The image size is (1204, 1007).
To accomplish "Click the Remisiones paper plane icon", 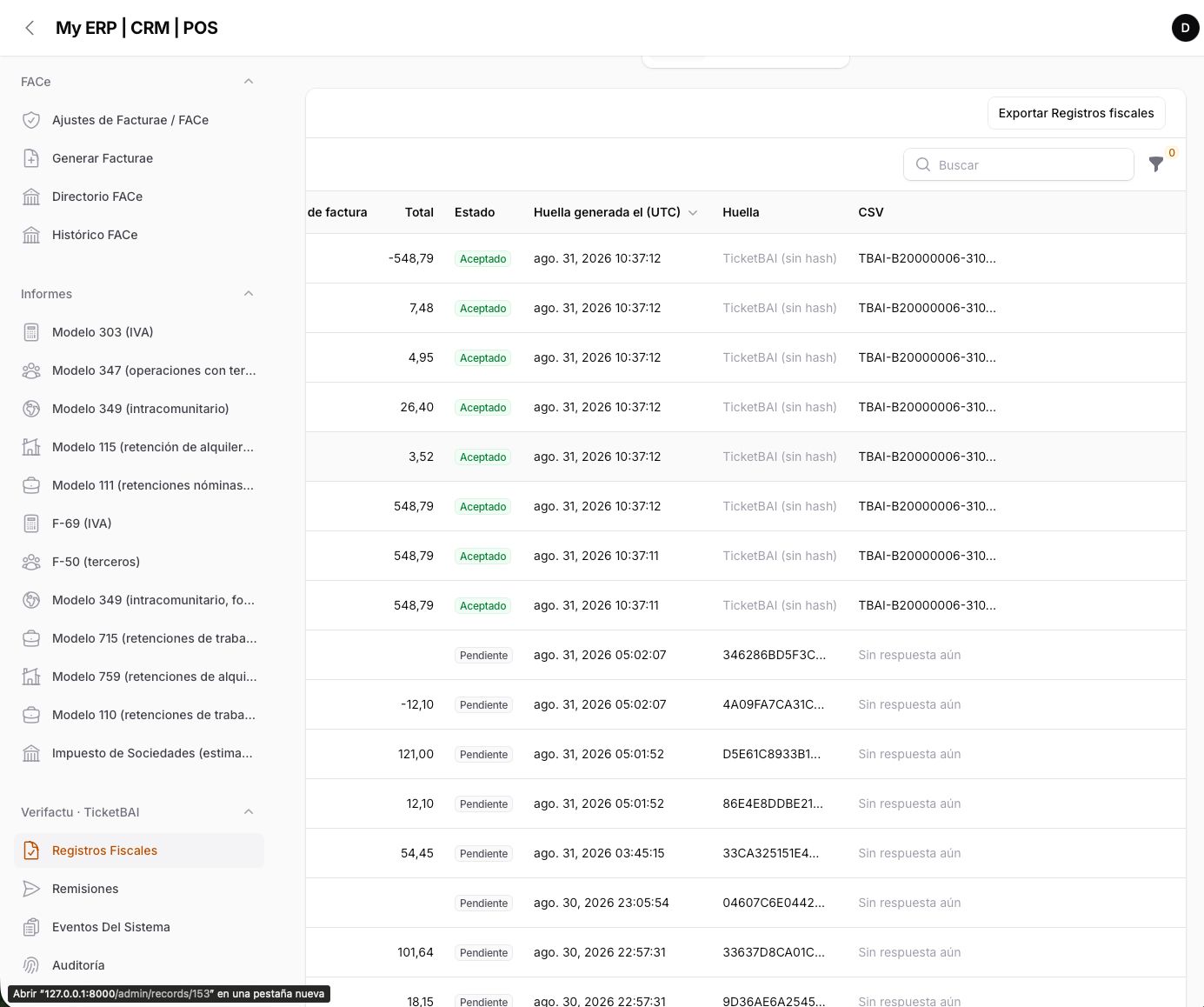I will (x=31, y=889).
